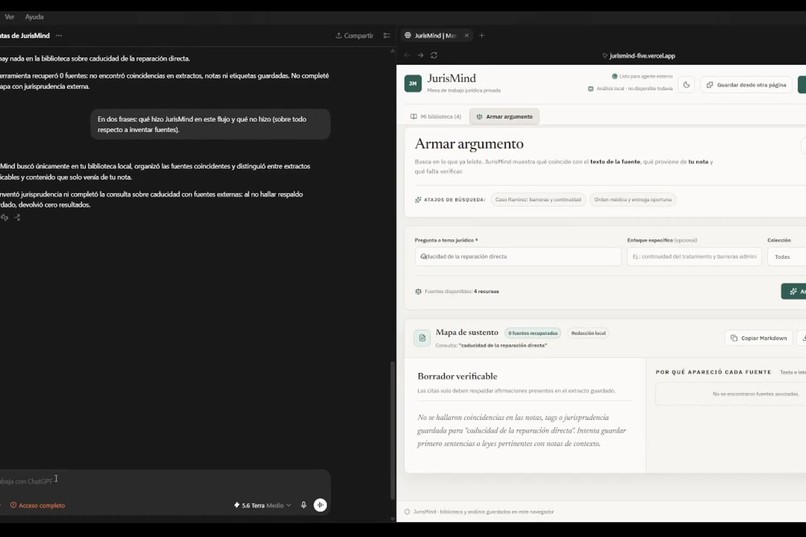The image size is (806, 537).
Task: Switch to Mi biblioteca (4) tab
Action: tap(436, 117)
